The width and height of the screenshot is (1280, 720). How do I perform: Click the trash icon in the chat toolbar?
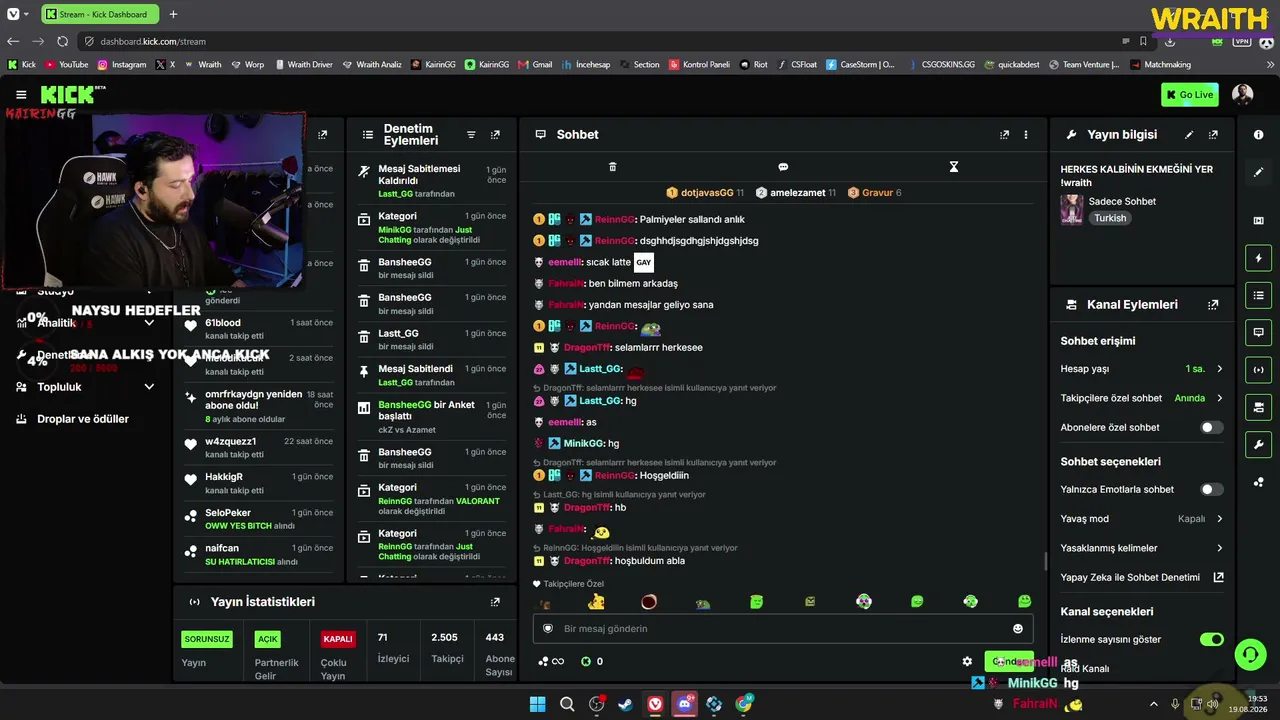coord(613,167)
